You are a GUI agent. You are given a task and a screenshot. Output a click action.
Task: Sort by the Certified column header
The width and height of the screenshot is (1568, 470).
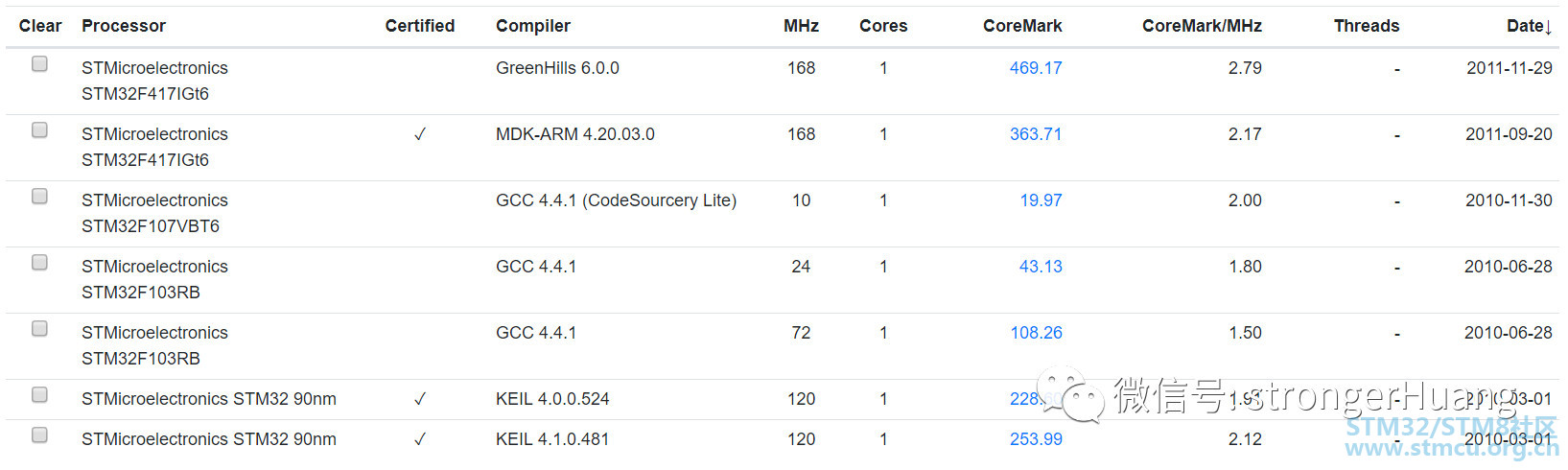[x=420, y=26]
